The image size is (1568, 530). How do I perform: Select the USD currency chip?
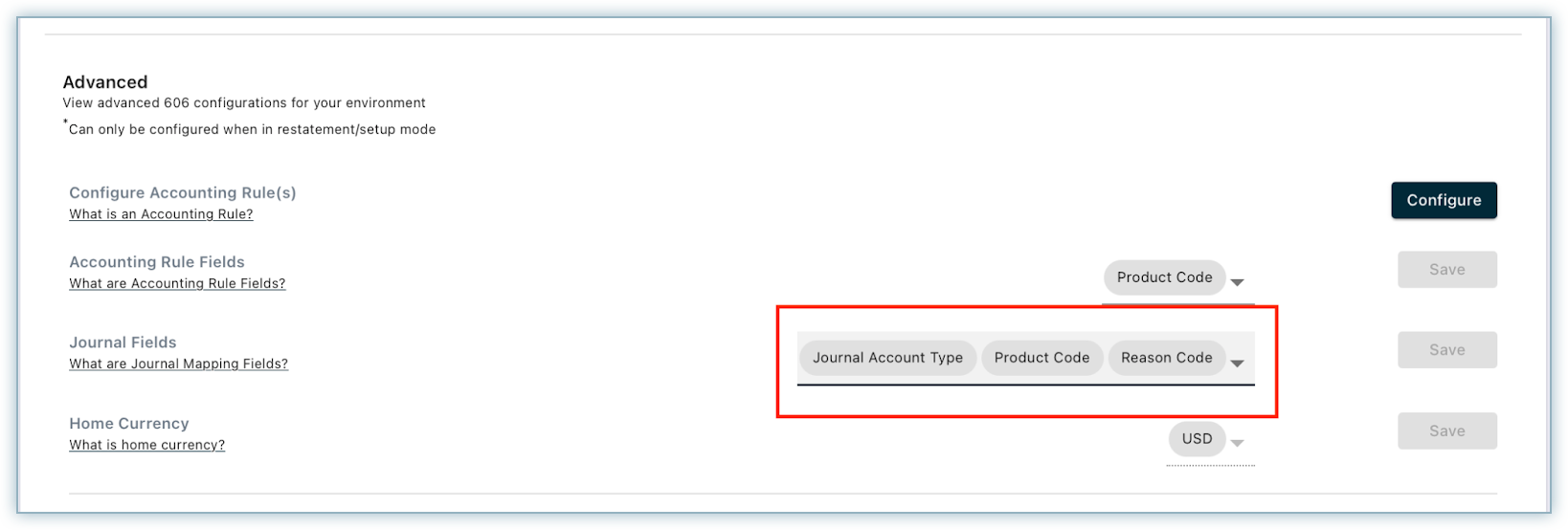pyautogui.click(x=1197, y=439)
